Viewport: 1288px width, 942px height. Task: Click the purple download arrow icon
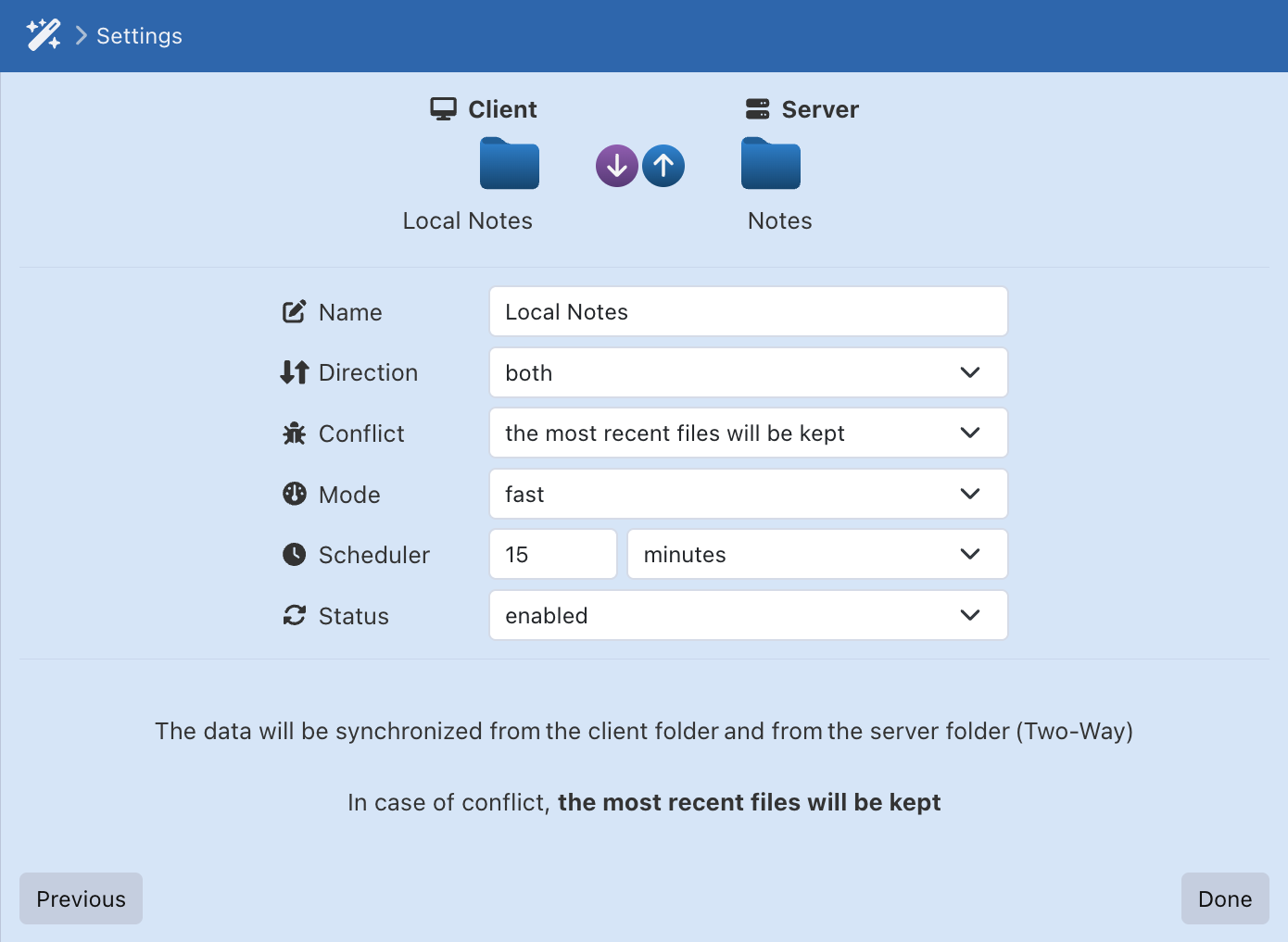616,165
